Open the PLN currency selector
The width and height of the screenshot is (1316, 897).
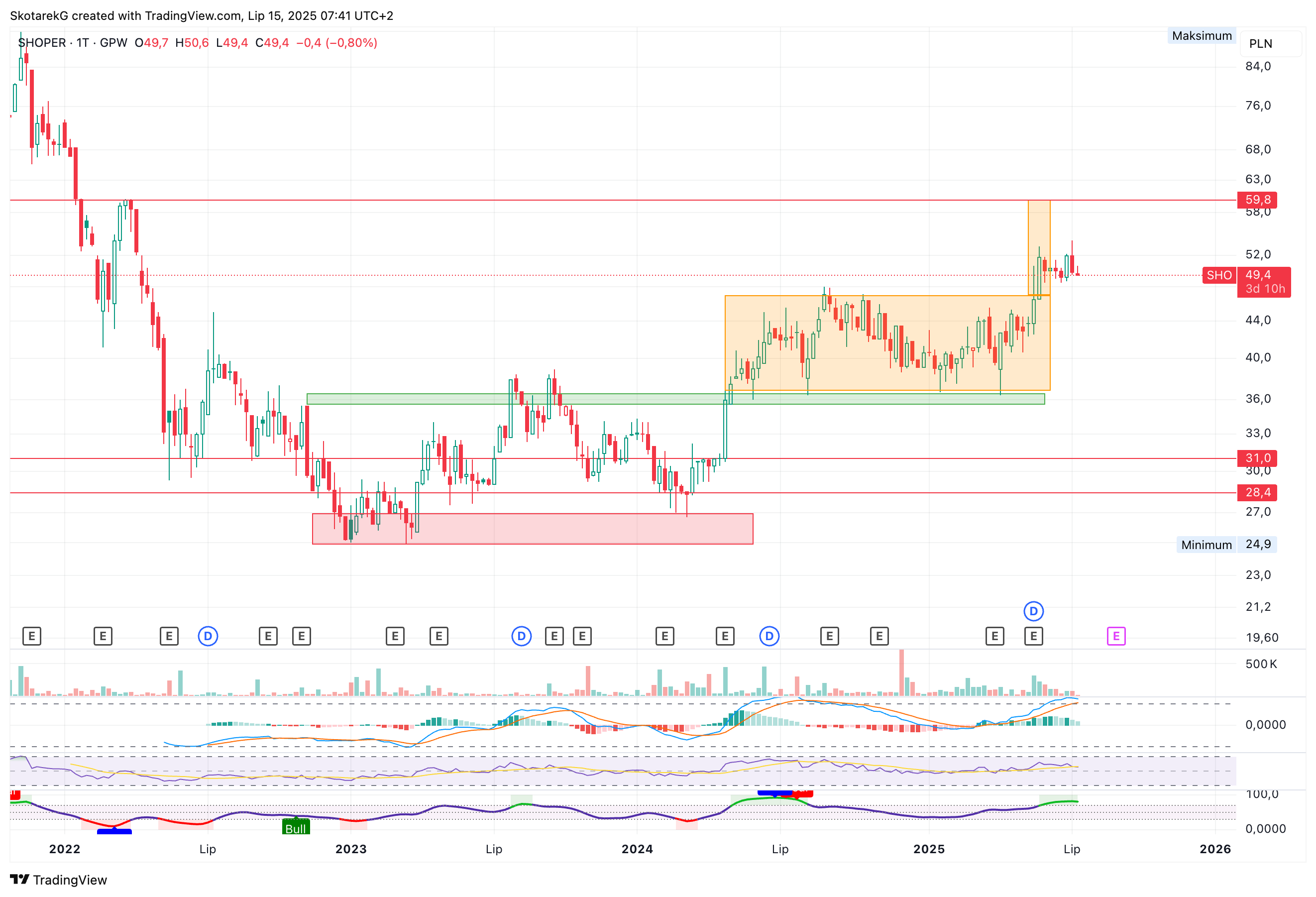[x=1270, y=44]
